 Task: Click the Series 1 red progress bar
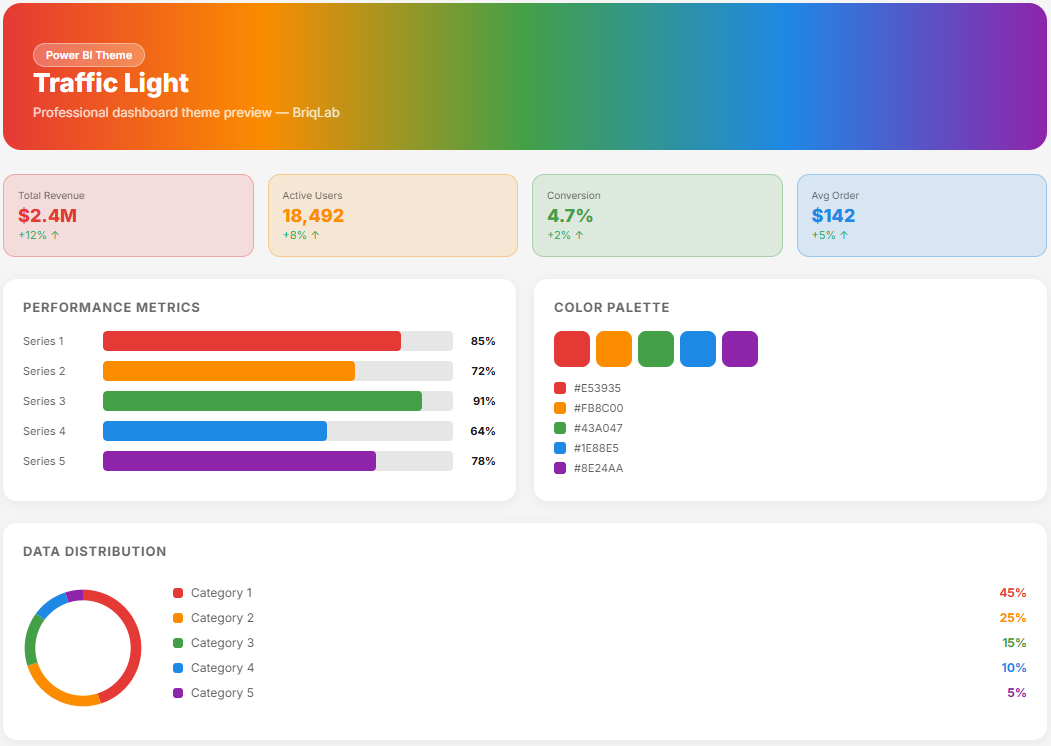click(x=252, y=341)
